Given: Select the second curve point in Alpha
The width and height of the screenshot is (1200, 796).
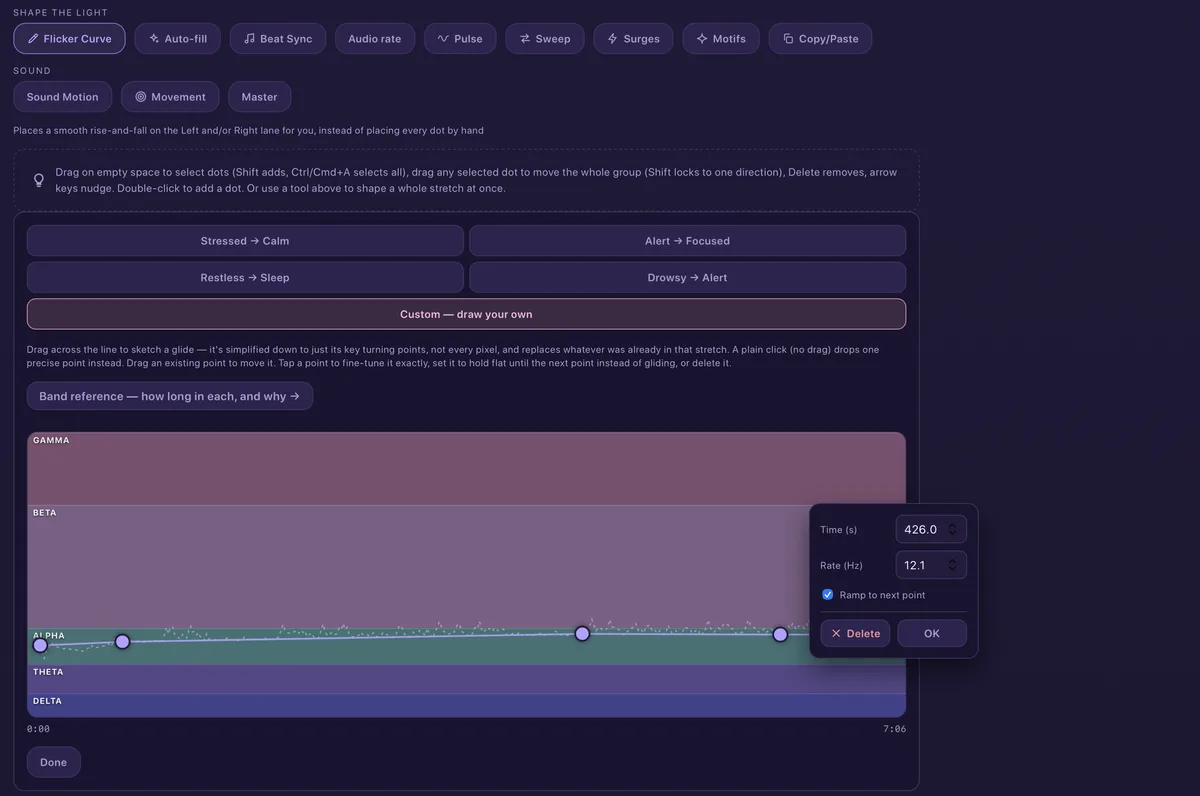Looking at the screenshot, I should tap(122, 641).
